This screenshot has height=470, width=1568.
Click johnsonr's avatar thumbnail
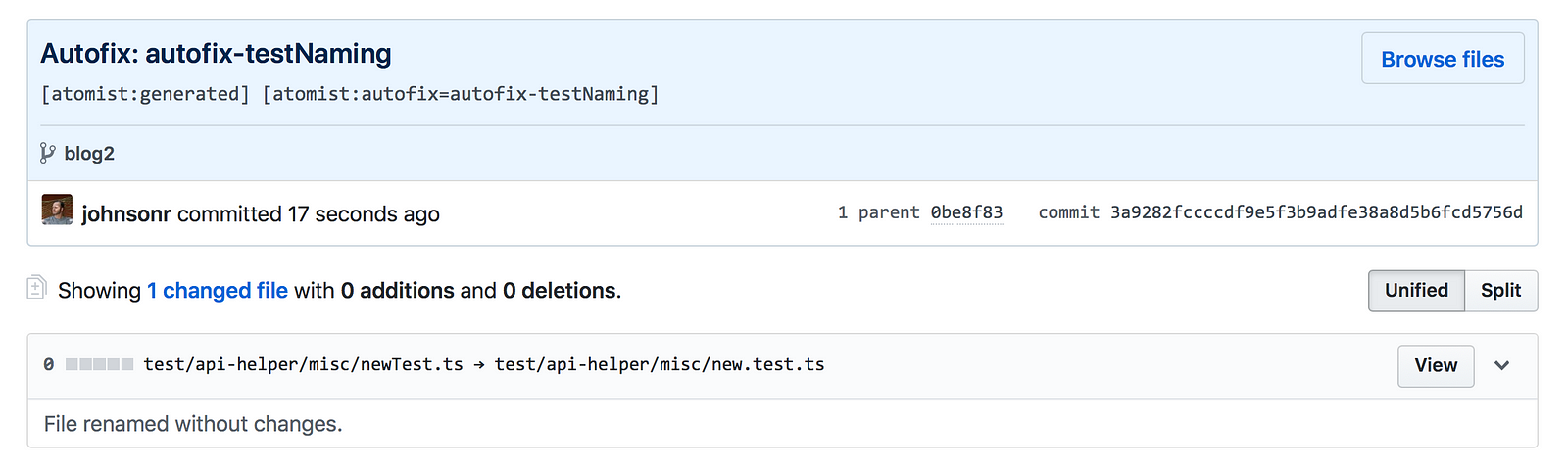[57, 210]
